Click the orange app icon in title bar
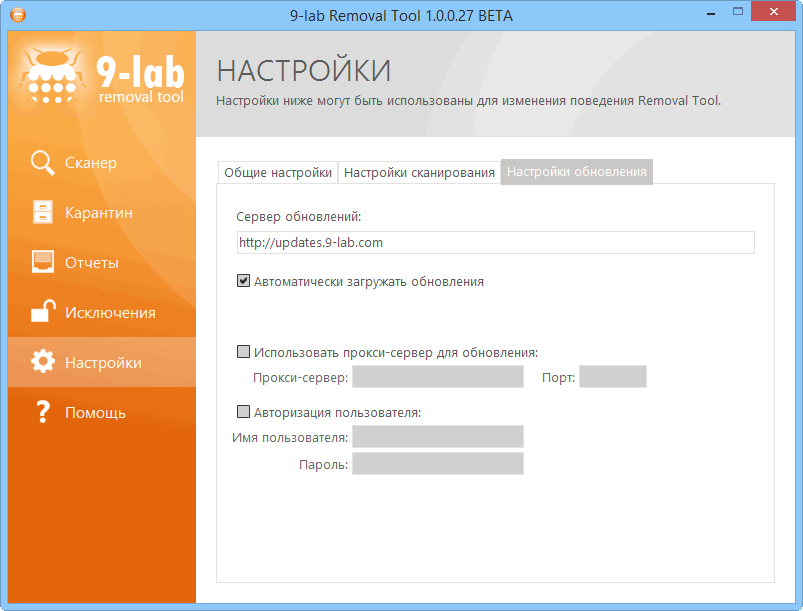The image size is (803, 611). tap(17, 15)
